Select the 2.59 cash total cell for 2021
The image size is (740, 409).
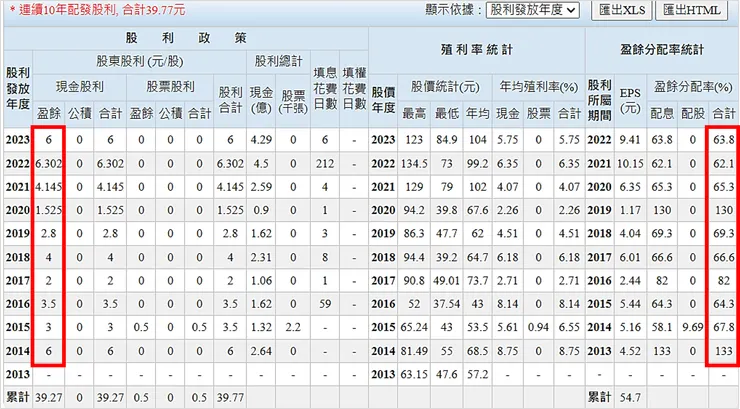tap(261, 187)
